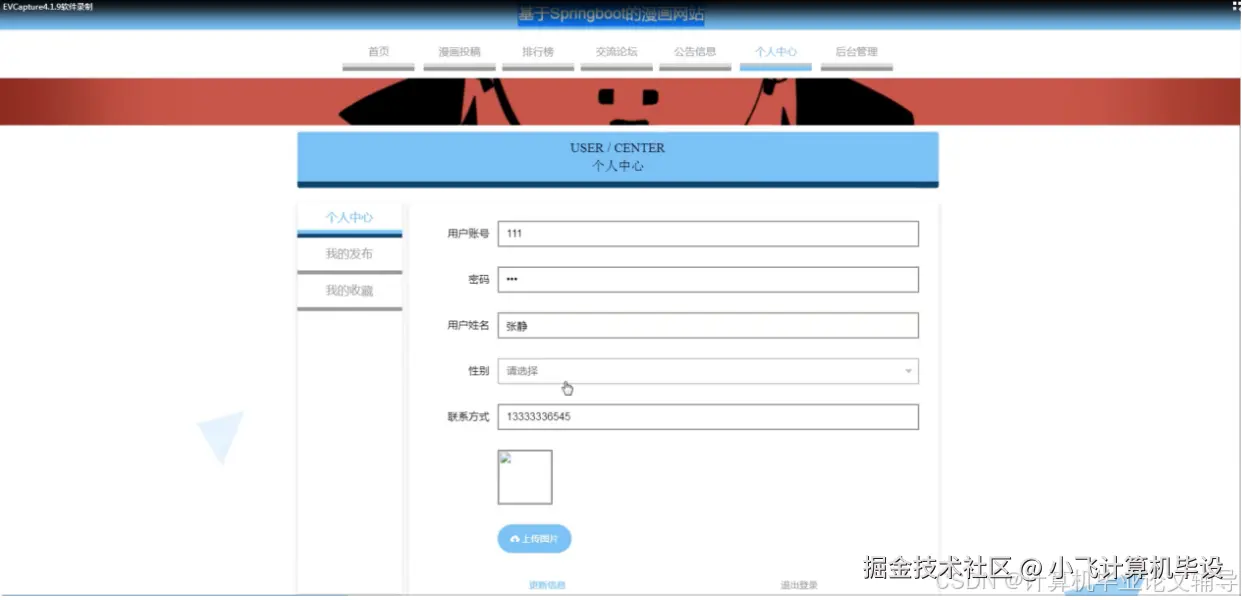
Task: Go to the 漫画投稿 tab
Action: tap(459, 53)
